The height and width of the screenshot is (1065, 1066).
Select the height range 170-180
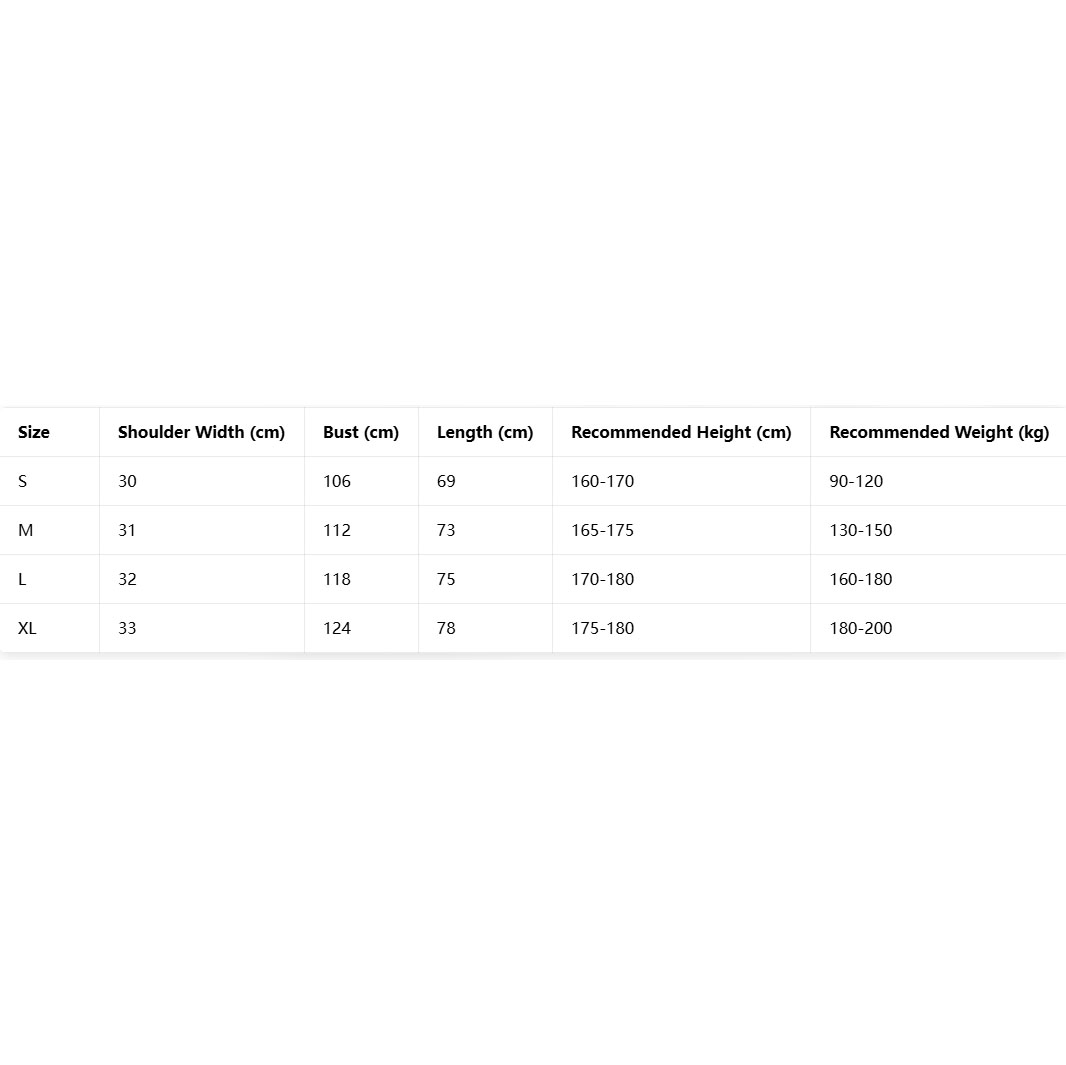pyautogui.click(x=602, y=579)
